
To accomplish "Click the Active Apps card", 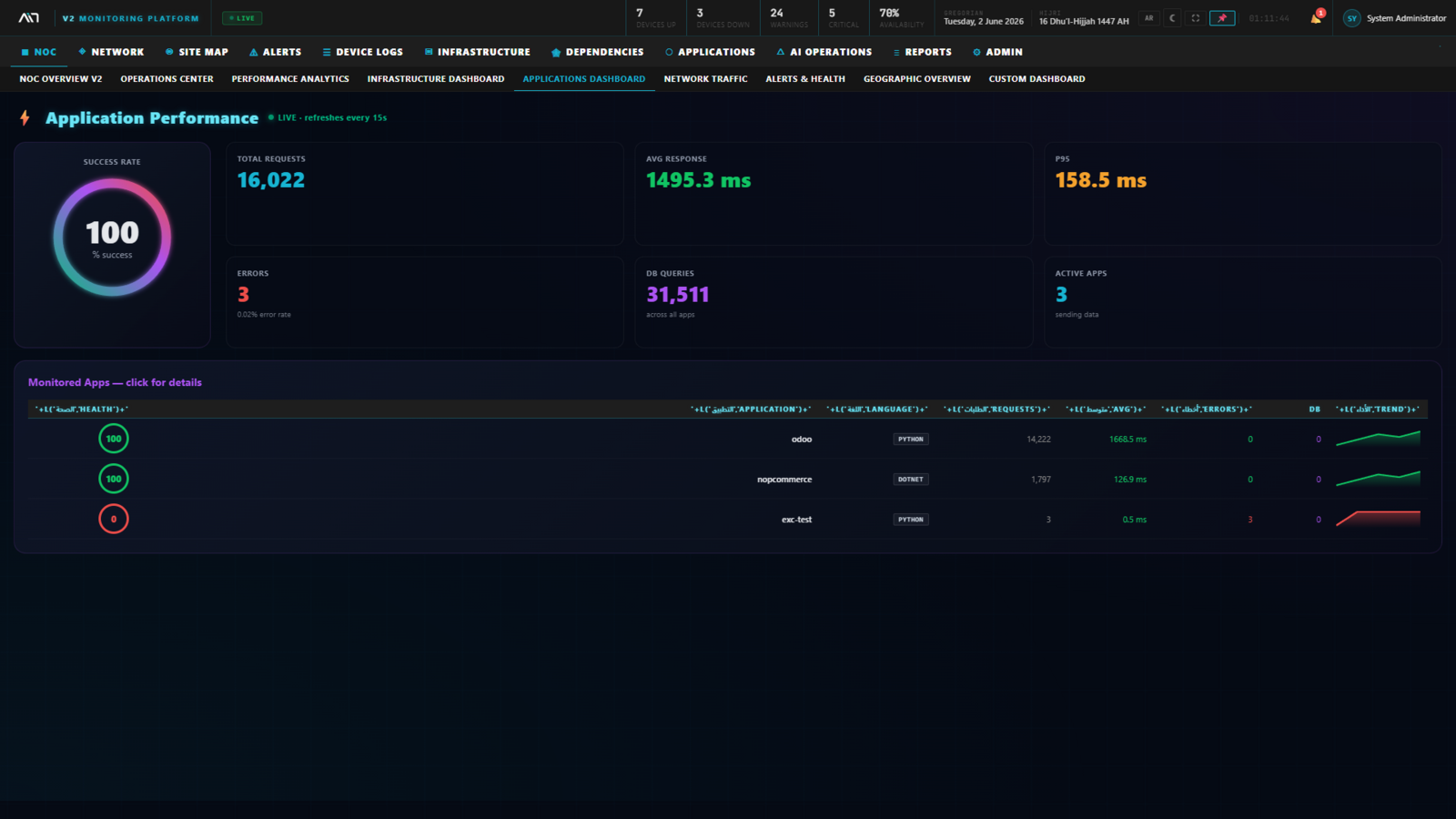I will point(1243,302).
